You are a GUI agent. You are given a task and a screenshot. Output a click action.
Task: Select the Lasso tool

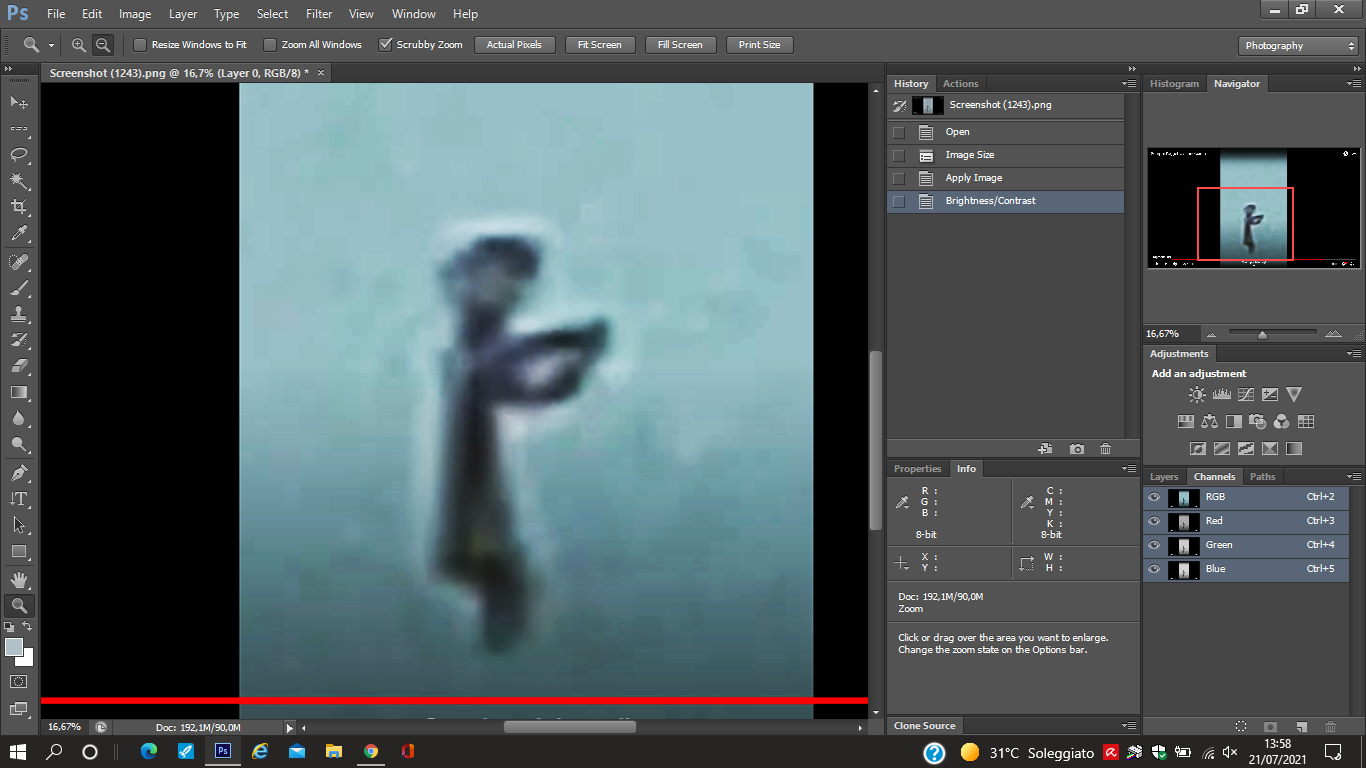tap(19, 155)
